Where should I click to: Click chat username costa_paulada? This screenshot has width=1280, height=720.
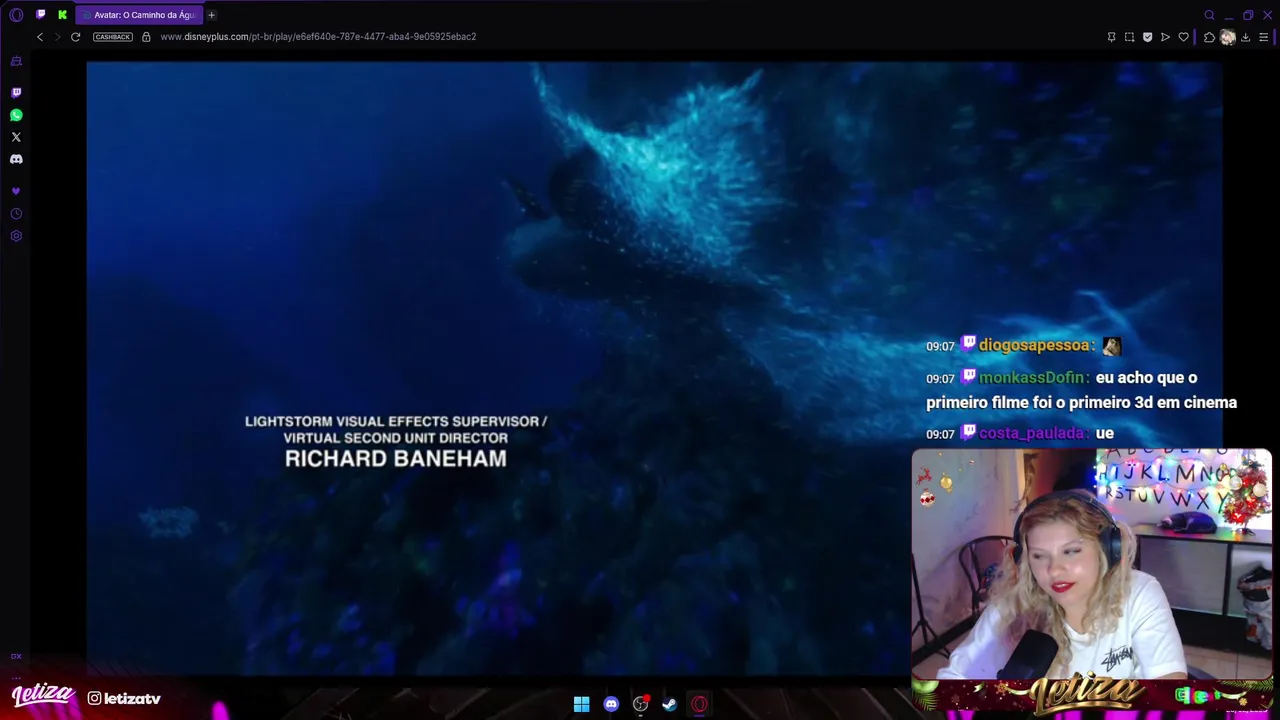coord(1032,433)
